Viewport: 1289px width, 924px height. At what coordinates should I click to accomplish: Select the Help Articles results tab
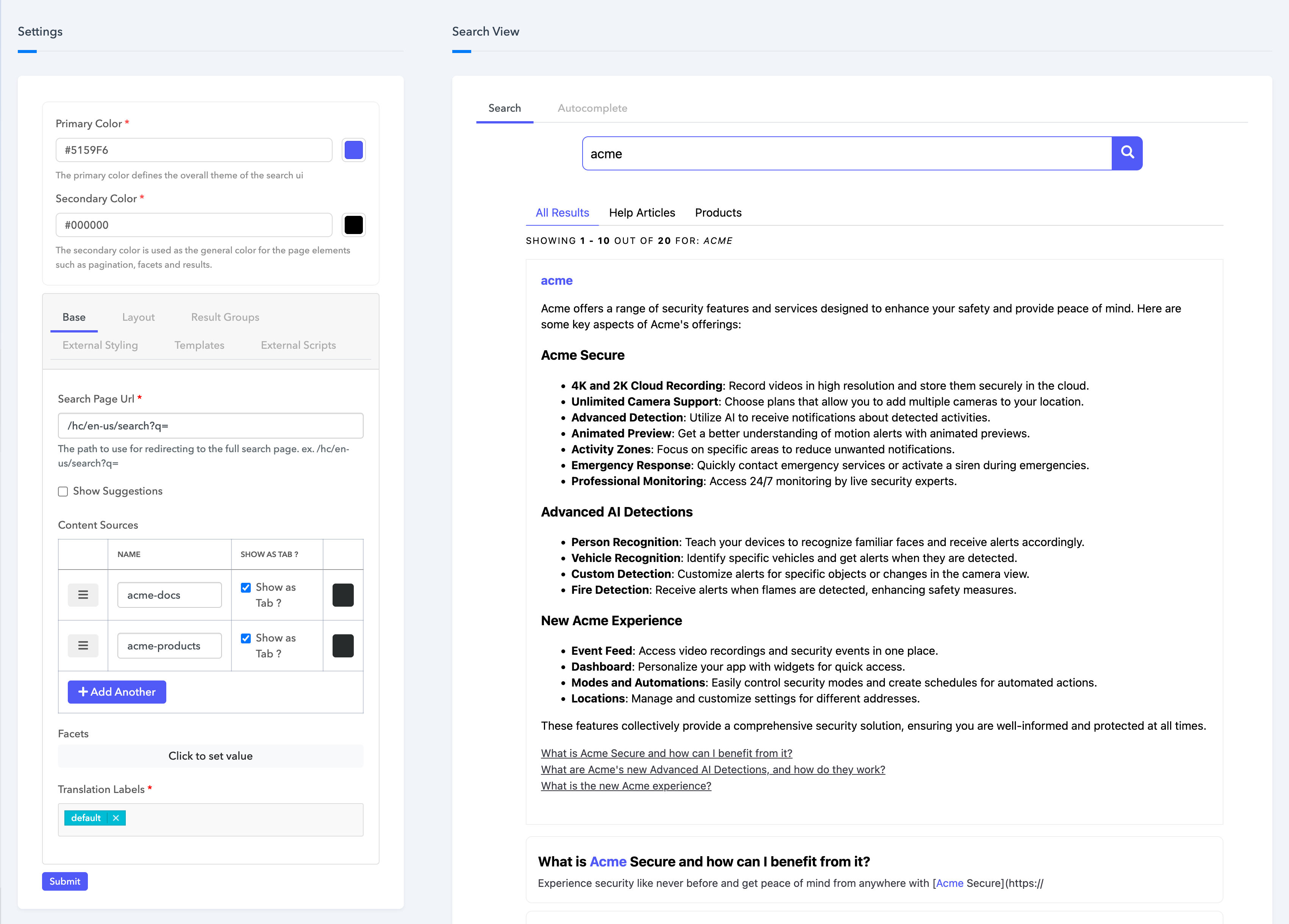pos(642,212)
